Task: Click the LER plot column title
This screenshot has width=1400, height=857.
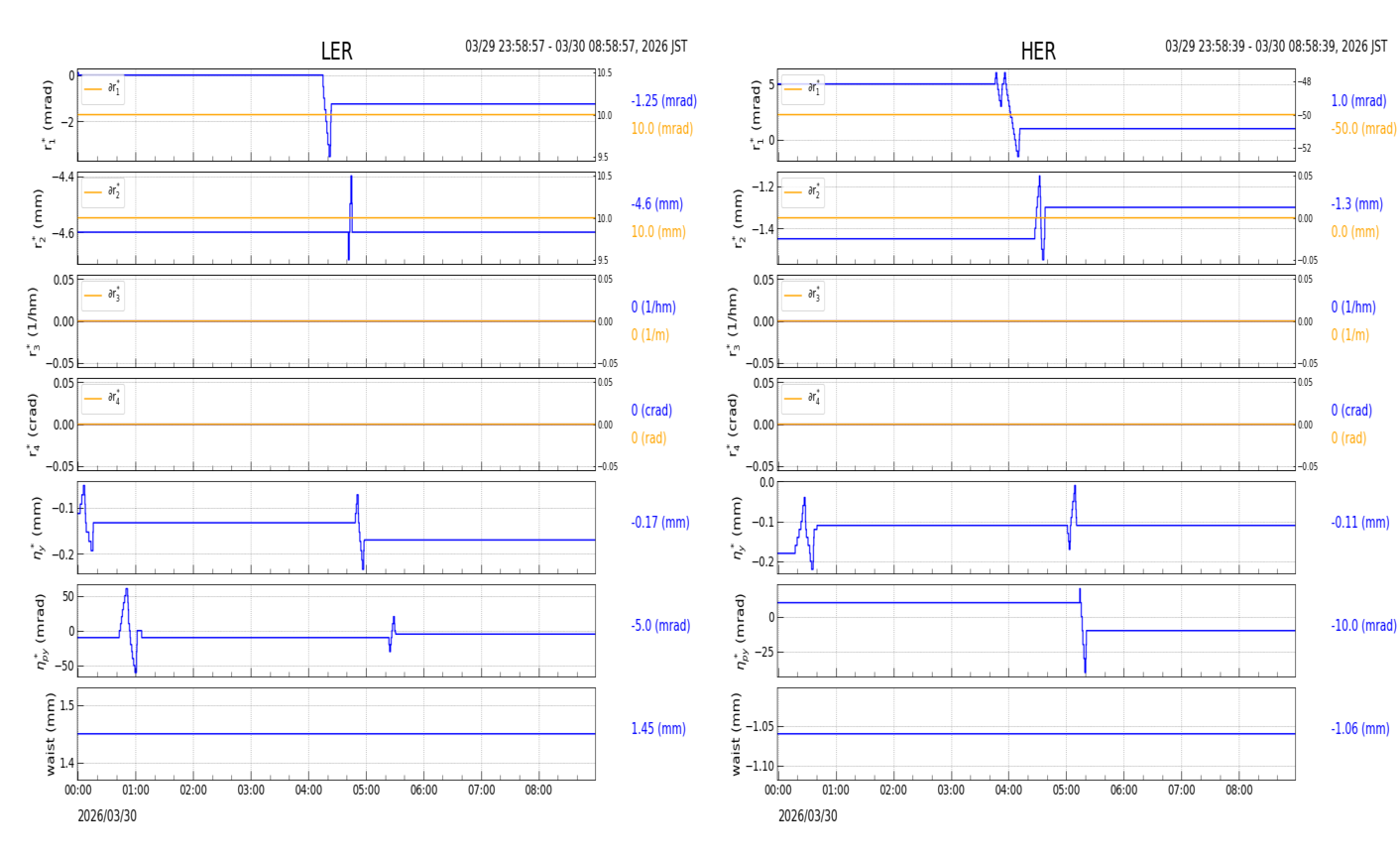Action: pos(336,52)
